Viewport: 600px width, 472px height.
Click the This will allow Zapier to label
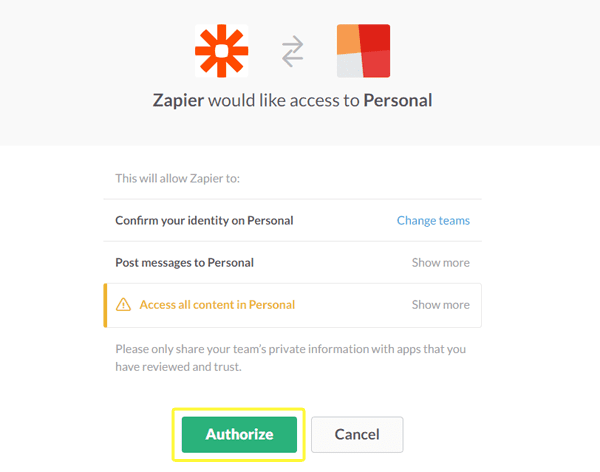[x=178, y=178]
